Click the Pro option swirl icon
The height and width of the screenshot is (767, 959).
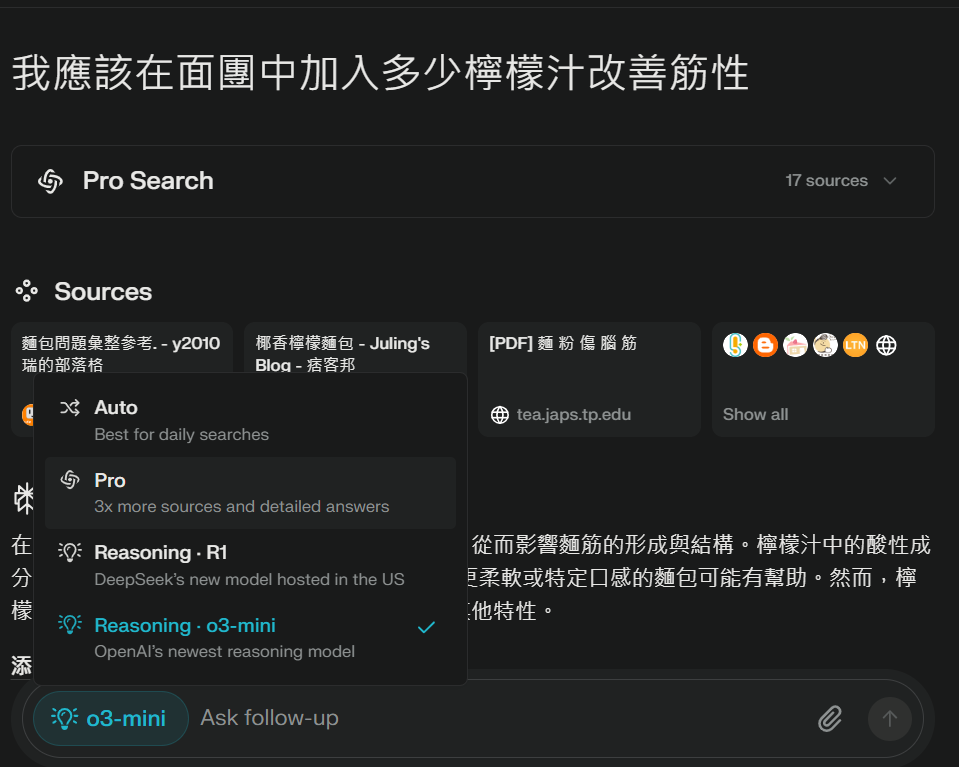coord(70,480)
